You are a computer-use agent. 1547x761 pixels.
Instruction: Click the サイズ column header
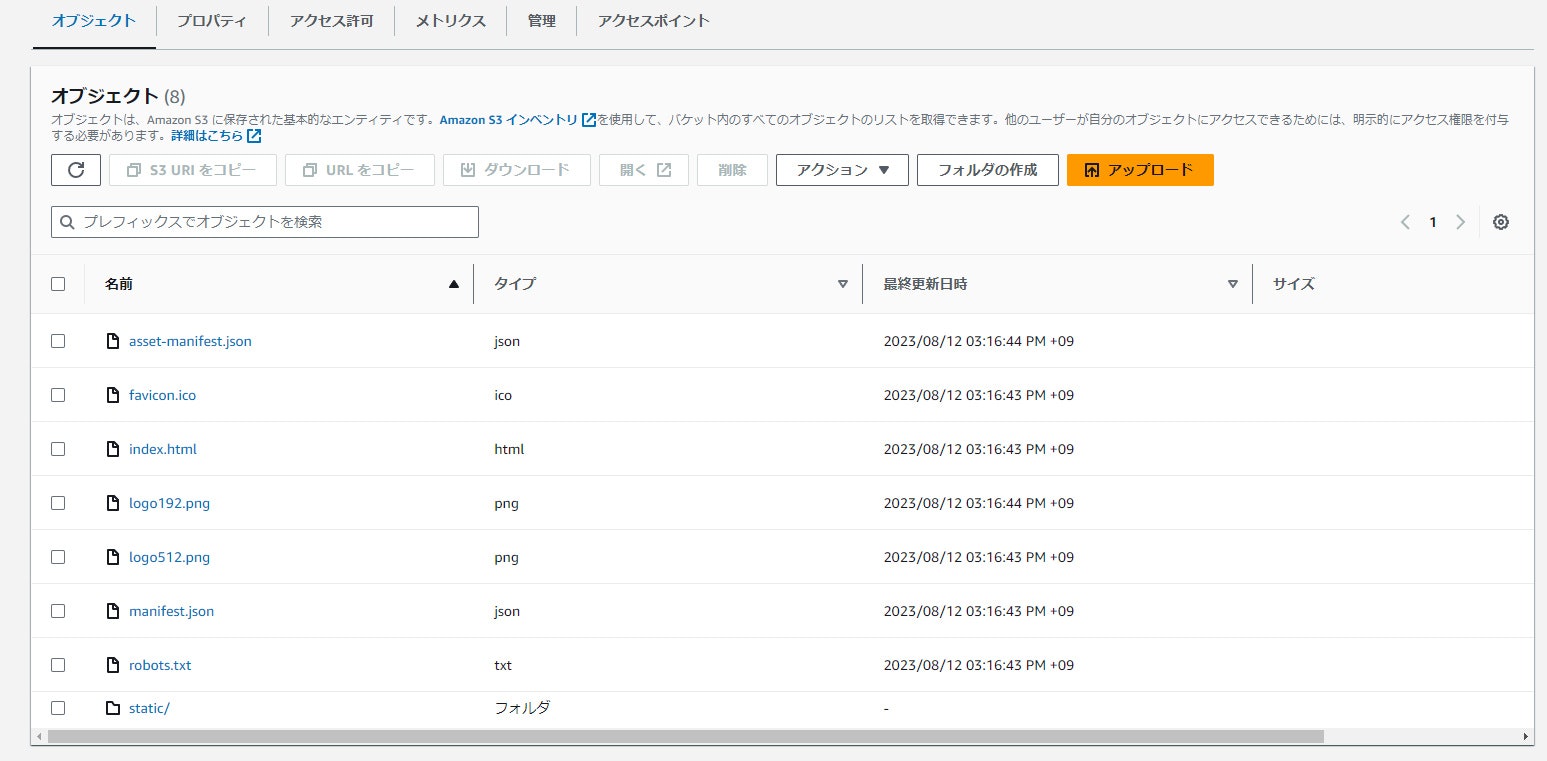(x=1293, y=284)
